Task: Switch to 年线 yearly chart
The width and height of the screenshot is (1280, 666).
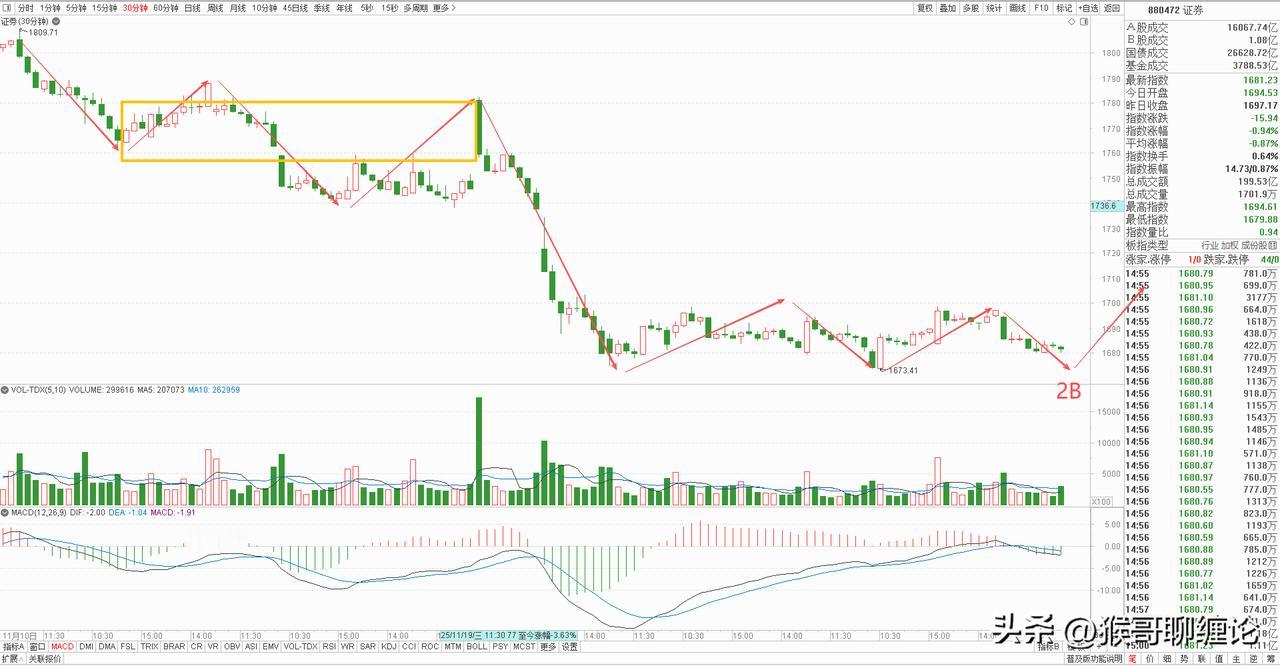Action: [x=344, y=8]
